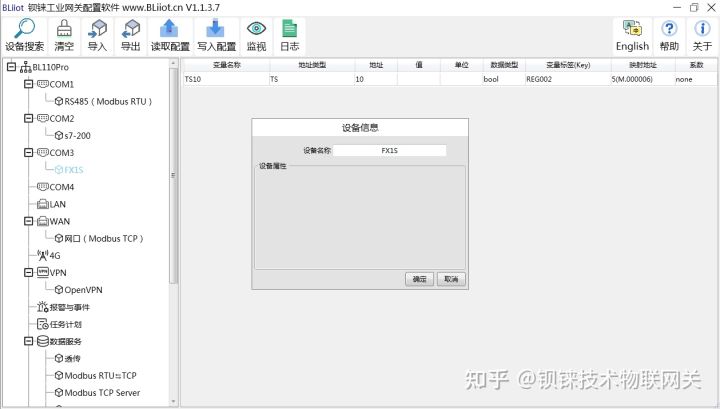The height and width of the screenshot is (409, 720).
Task: Click the 映射地址 column header
Action: [643, 65]
